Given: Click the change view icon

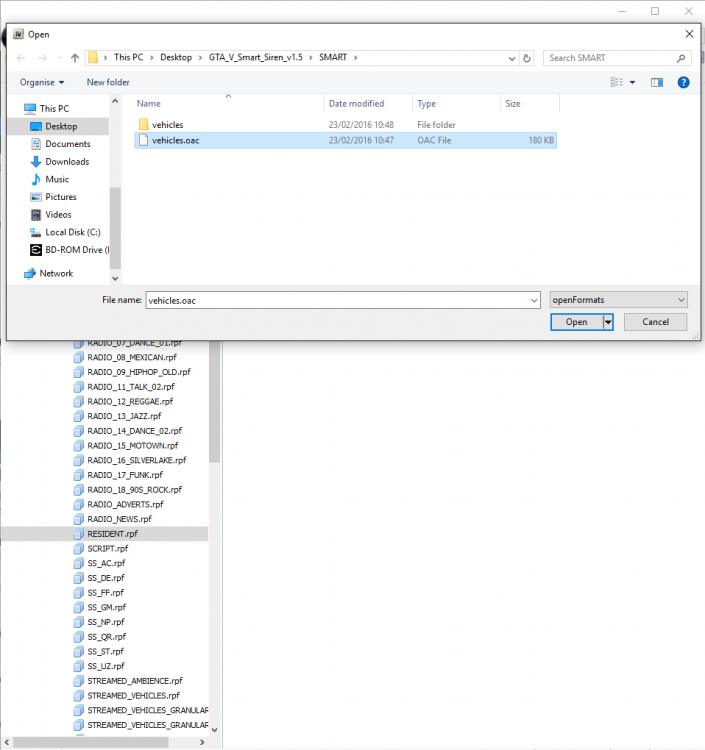Looking at the screenshot, I should pos(617,82).
